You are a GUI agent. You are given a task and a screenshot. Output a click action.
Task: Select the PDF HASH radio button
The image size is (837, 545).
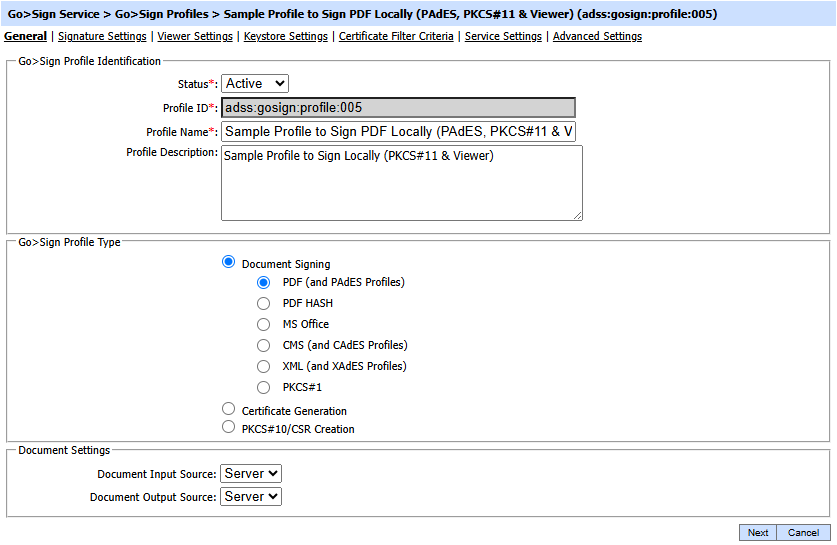coord(264,303)
